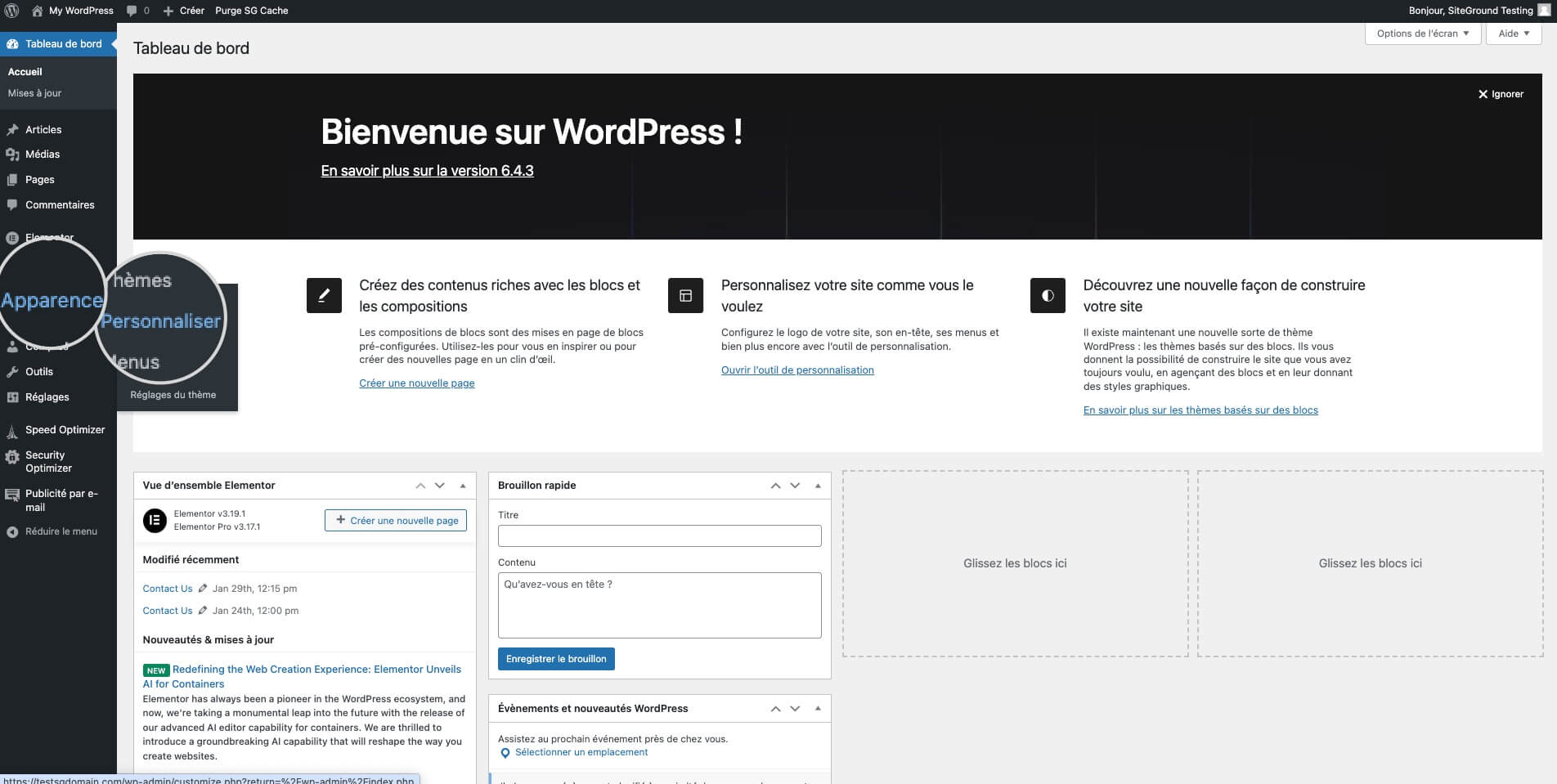Click the Elementor logo in overview widget
Image resolution: width=1557 pixels, height=784 pixels.
pos(155,520)
